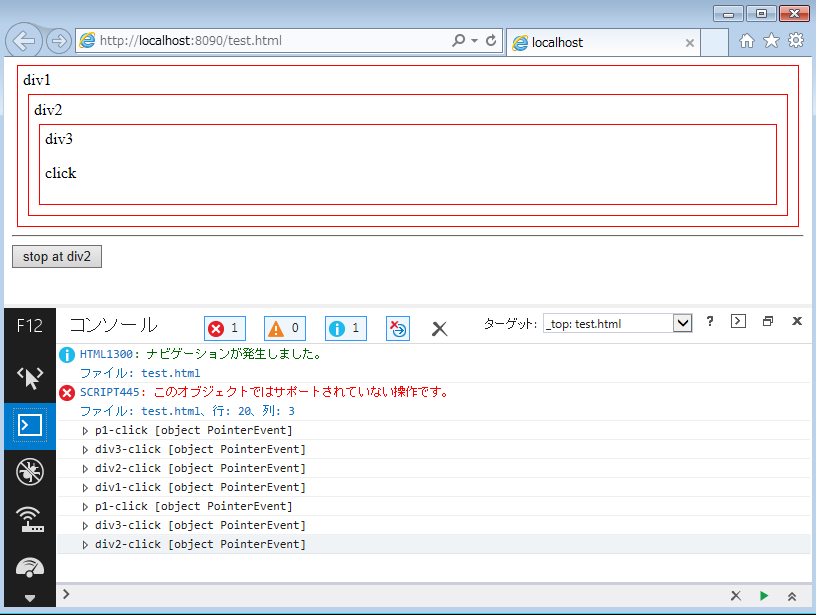Close the developer tools panel
The width and height of the screenshot is (816, 615).
[797, 321]
